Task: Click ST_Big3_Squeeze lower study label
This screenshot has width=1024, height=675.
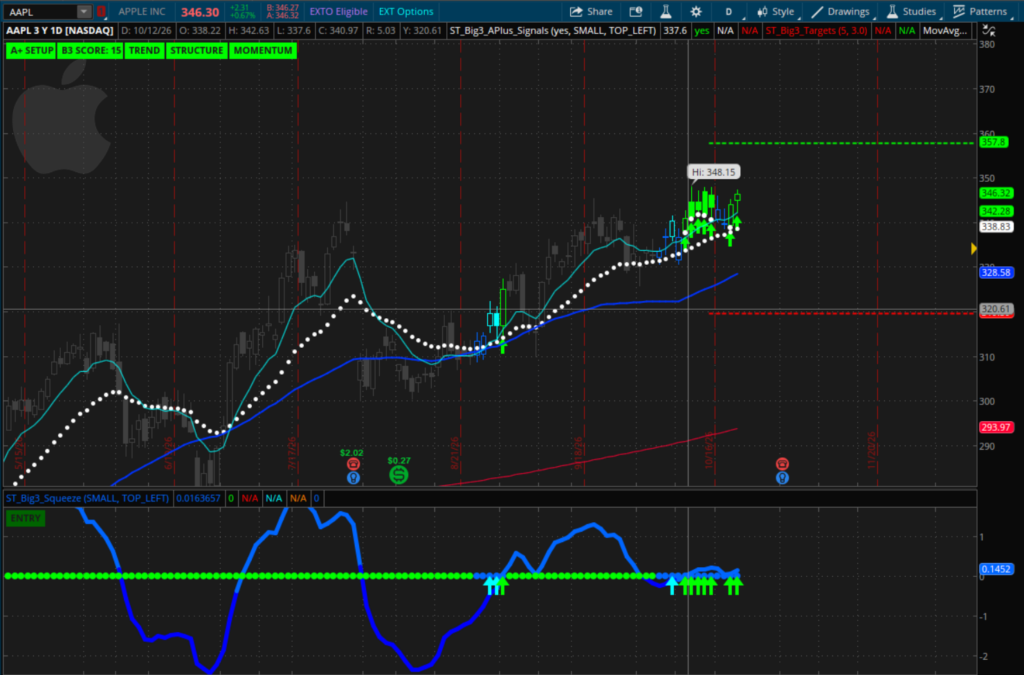Action: (87, 498)
